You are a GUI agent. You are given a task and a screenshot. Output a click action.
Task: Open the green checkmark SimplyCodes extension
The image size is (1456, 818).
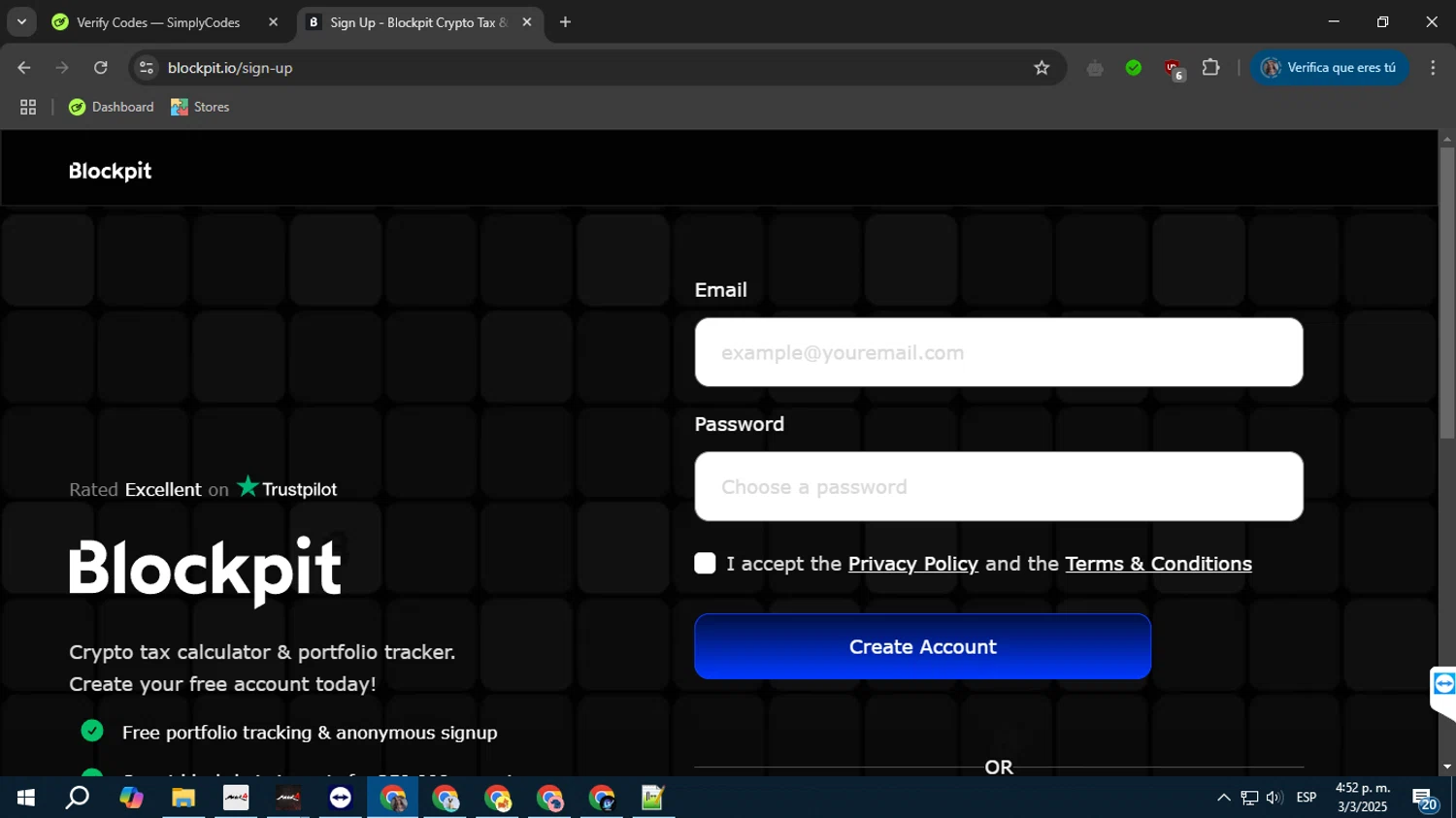point(1134,68)
